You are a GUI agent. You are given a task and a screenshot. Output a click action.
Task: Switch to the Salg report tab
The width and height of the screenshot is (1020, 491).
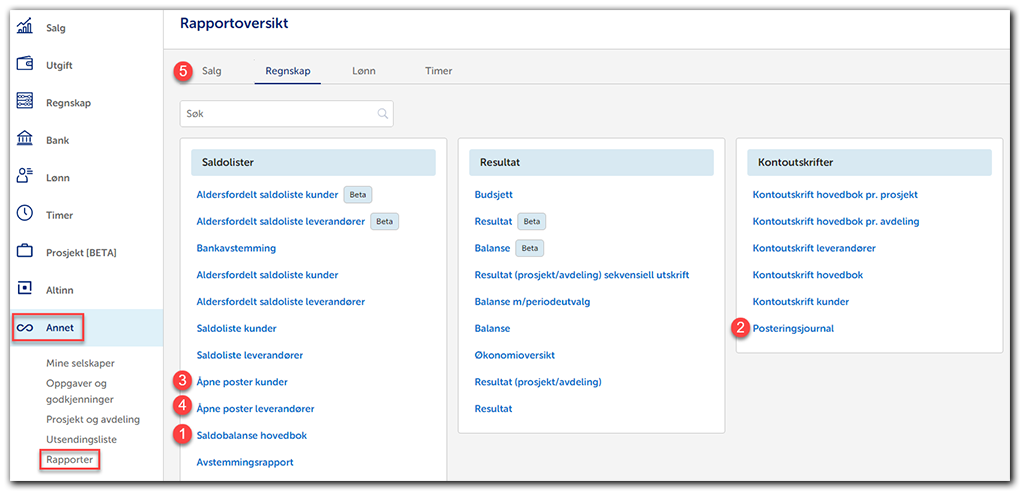(211, 71)
